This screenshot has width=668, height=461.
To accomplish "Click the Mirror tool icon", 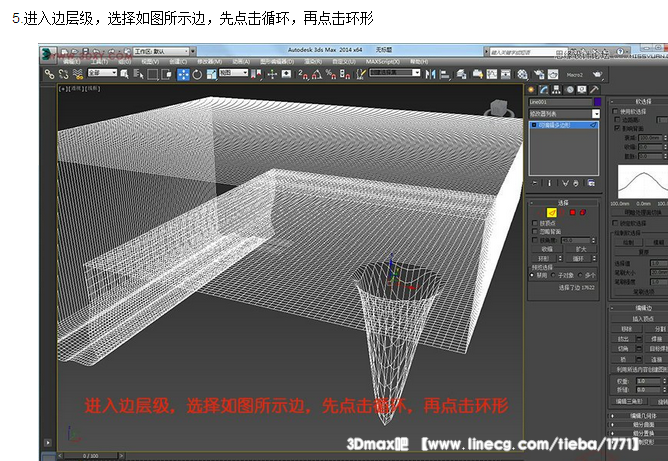I will coord(431,74).
